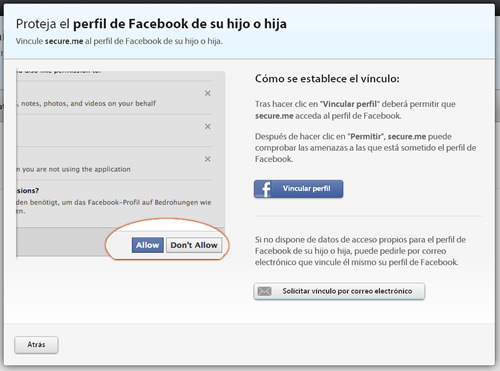Click the text 'notes, photos, and videos on your behalf'
500x371 pixels.
87,103
